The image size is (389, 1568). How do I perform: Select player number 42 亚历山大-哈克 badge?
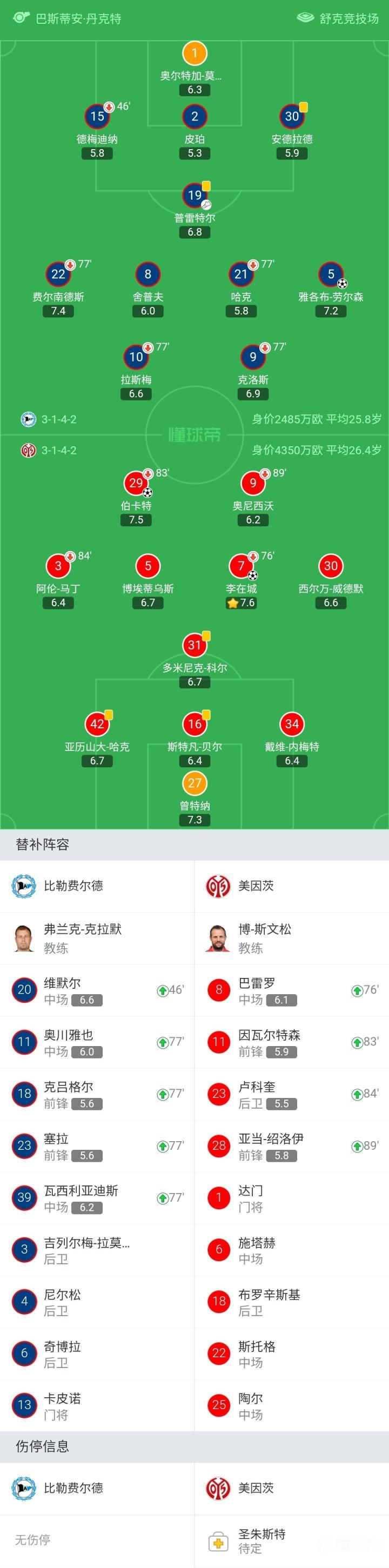pyautogui.click(x=97, y=725)
